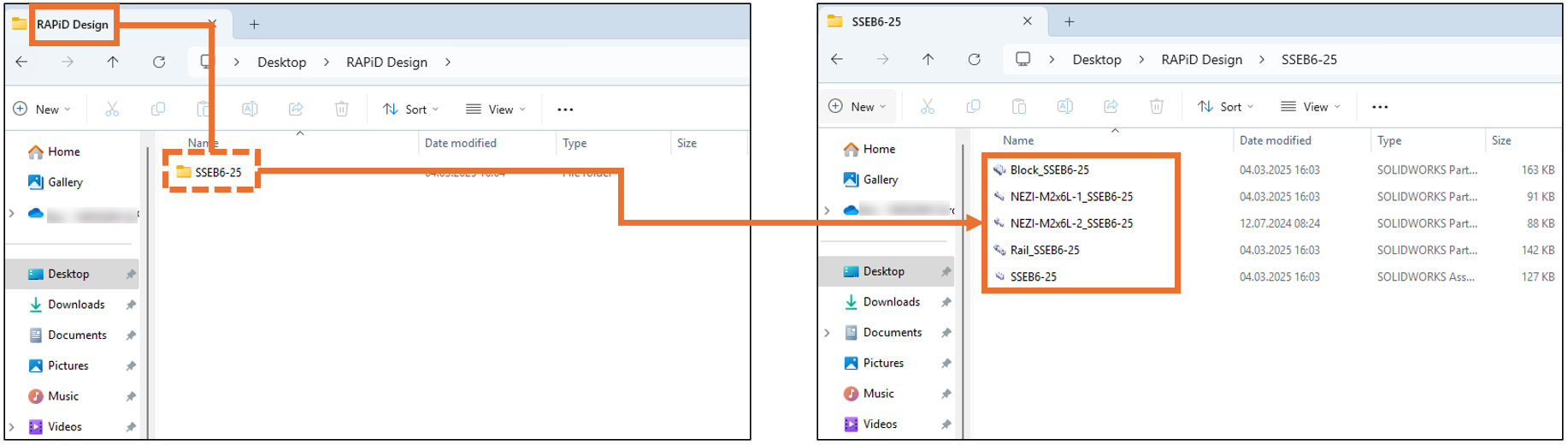
Task: Open the New dropdown in the SSEB6-25 window
Action: tap(858, 106)
